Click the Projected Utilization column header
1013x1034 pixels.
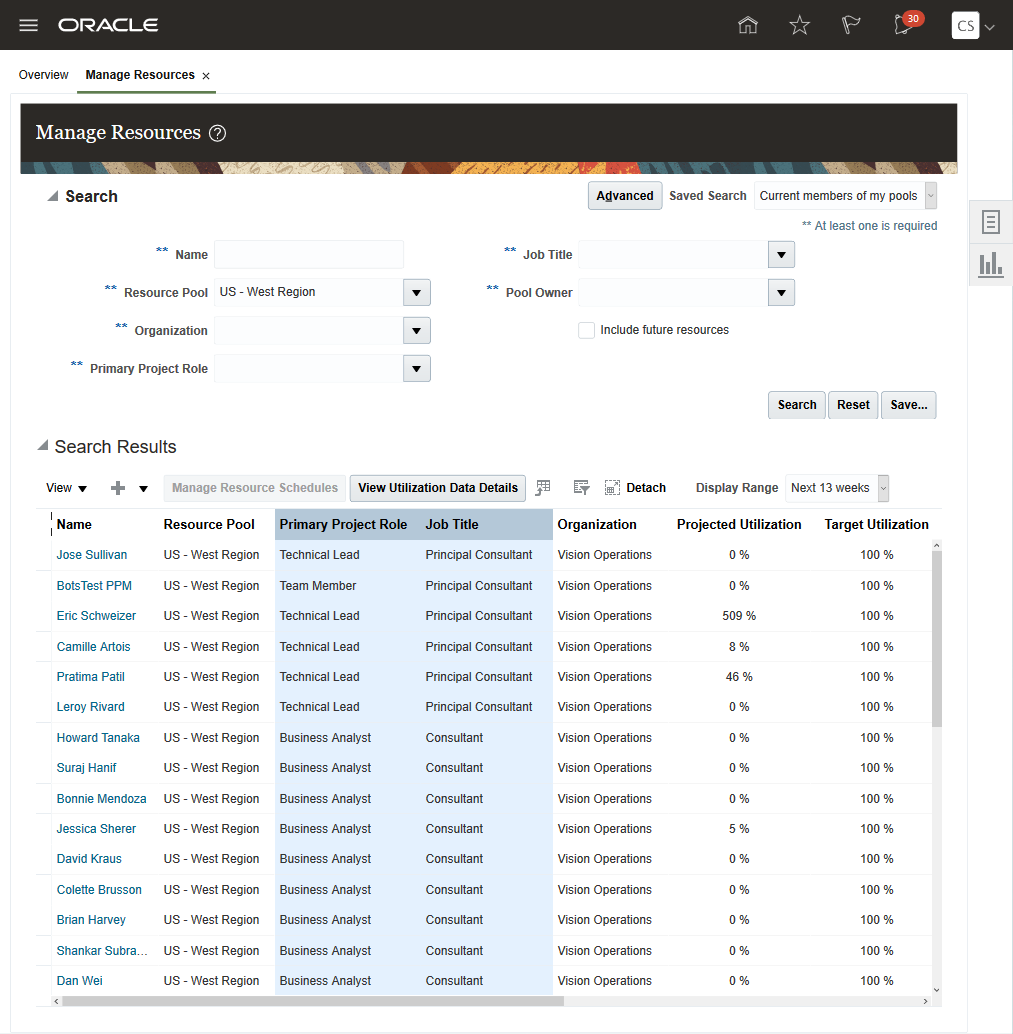click(x=739, y=525)
